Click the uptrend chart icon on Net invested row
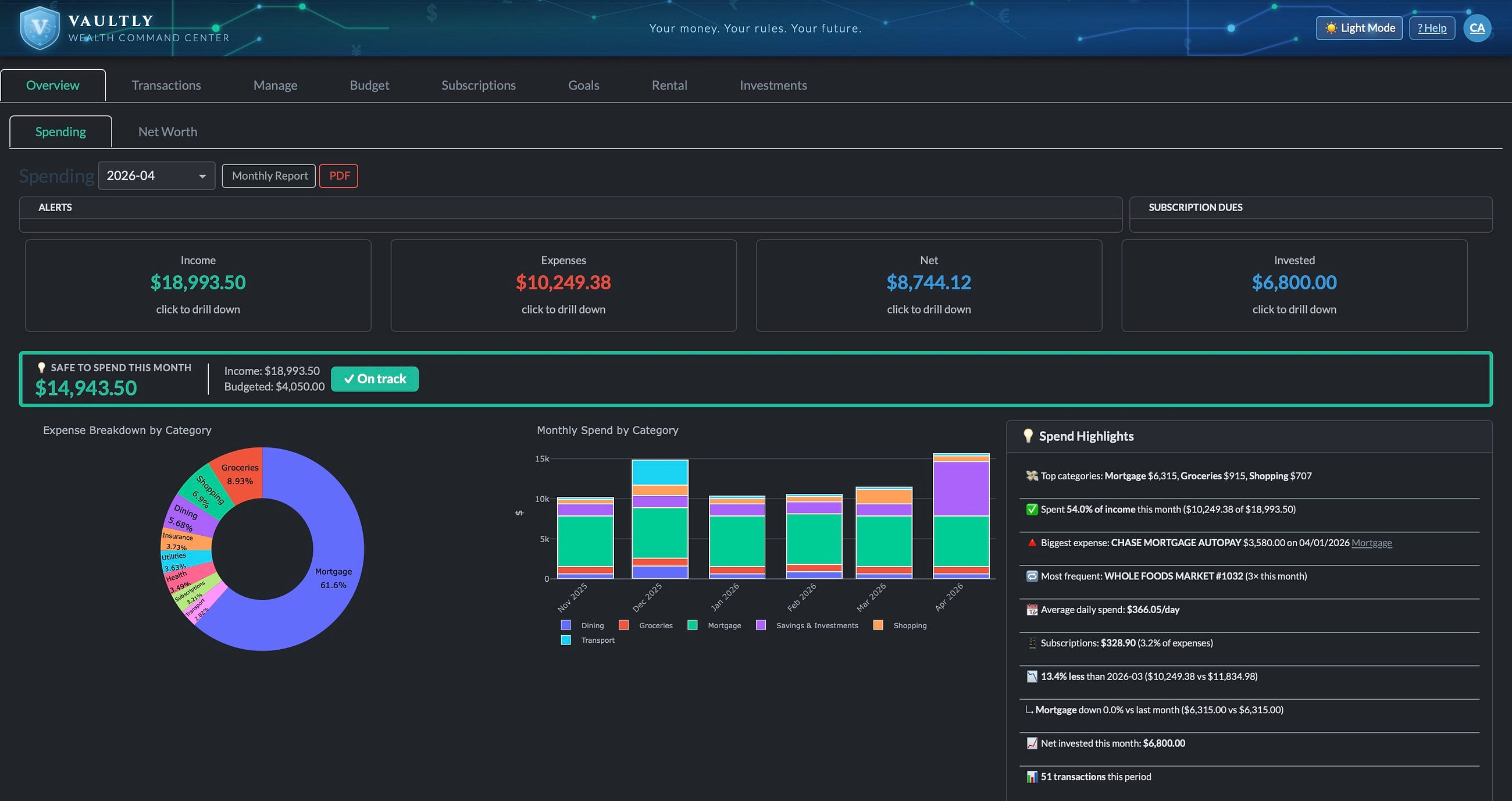This screenshot has width=1512, height=801. click(1031, 743)
